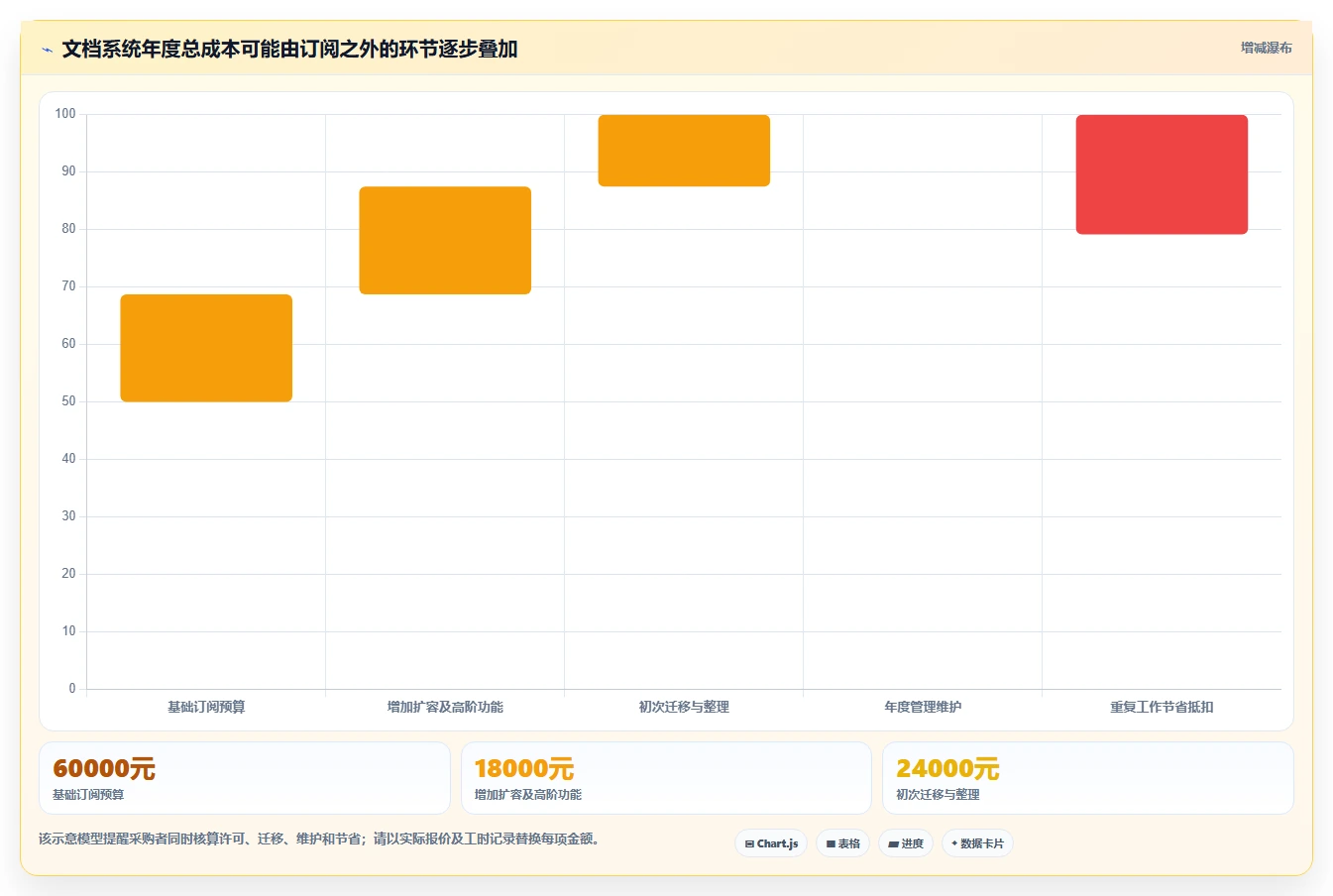Click the 初次迁移与整理 caption under 24000元

[938, 795]
